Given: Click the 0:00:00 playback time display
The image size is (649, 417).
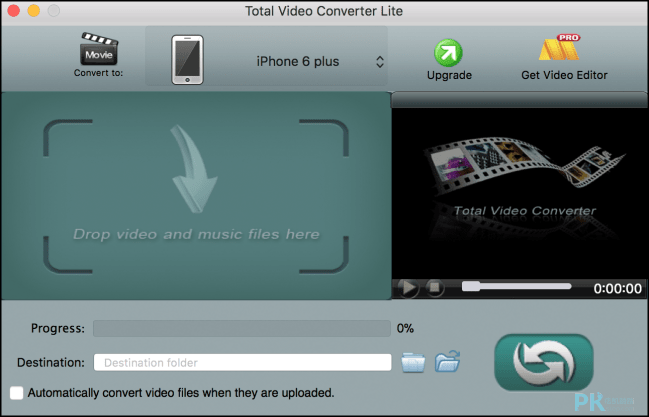Looking at the screenshot, I should point(617,288).
